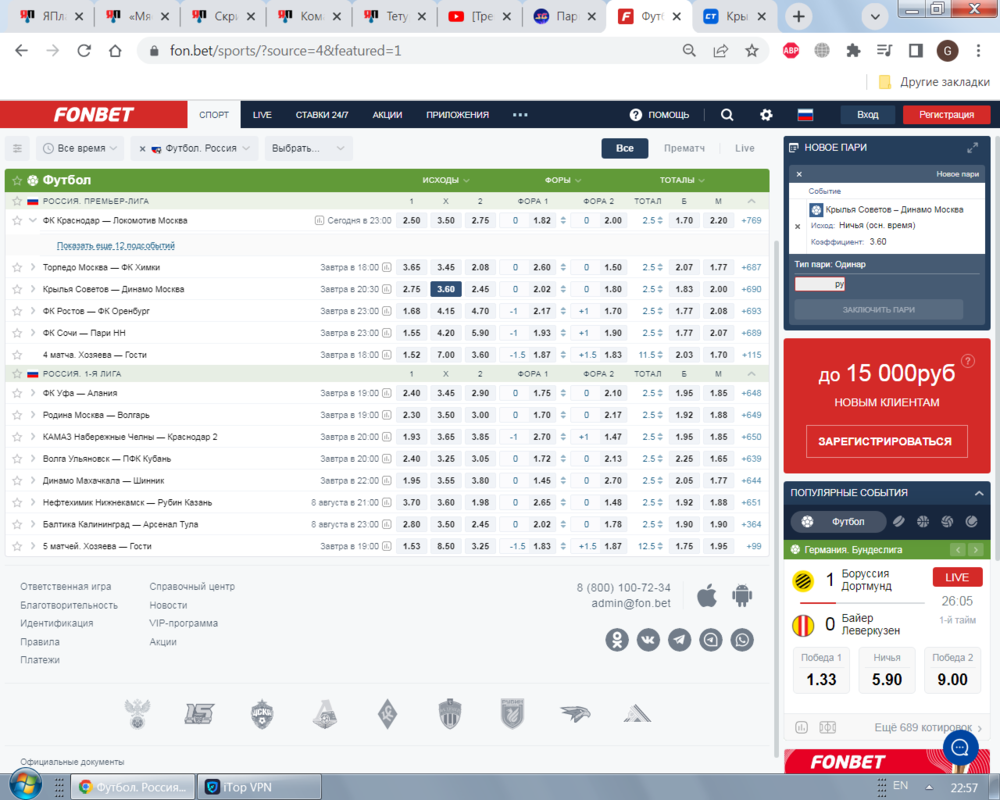This screenshot has width=1000, height=800.
Task: Open the help question mark icon
Action: coord(635,115)
